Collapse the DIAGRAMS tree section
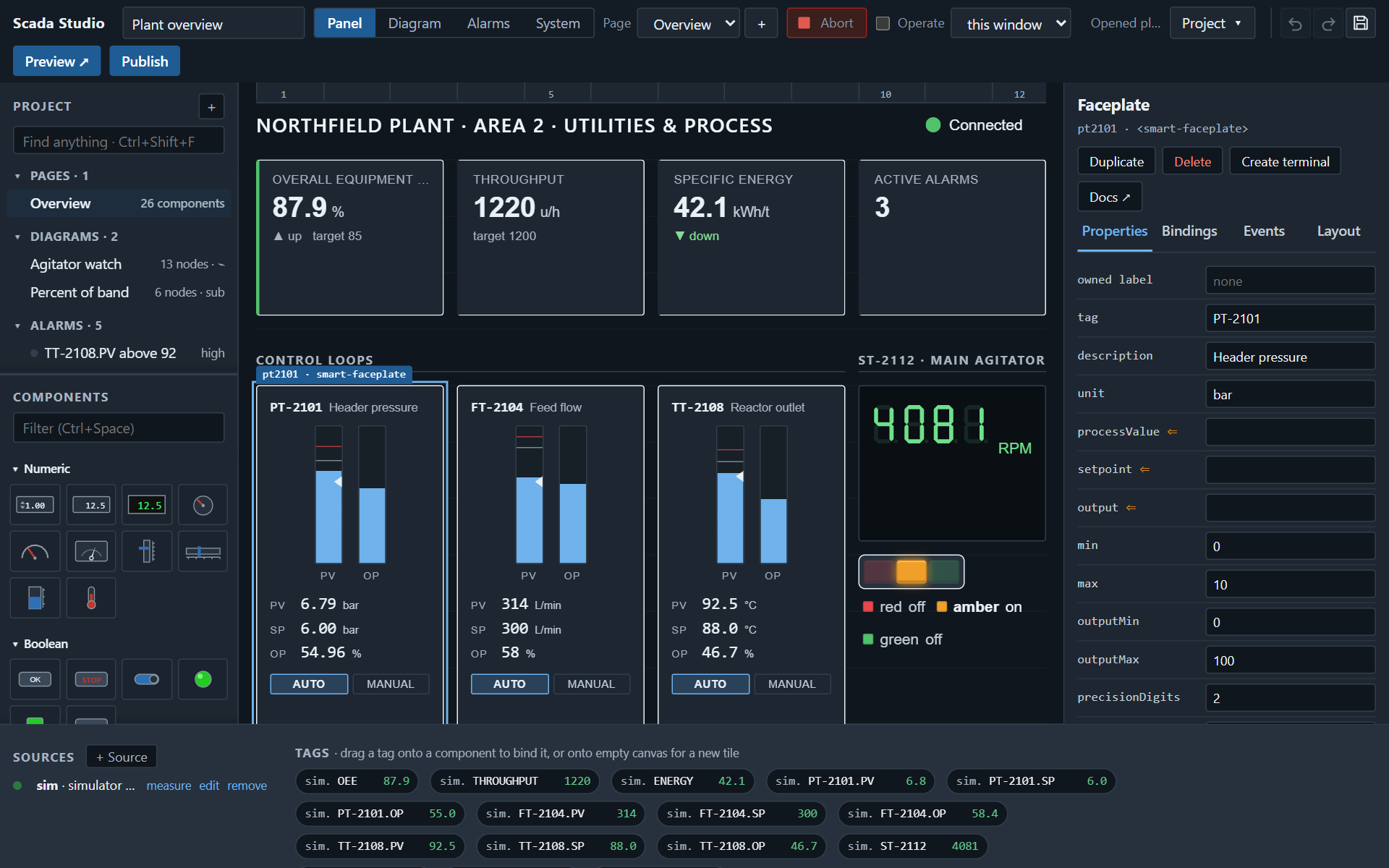This screenshot has width=1389, height=868. tap(17, 237)
